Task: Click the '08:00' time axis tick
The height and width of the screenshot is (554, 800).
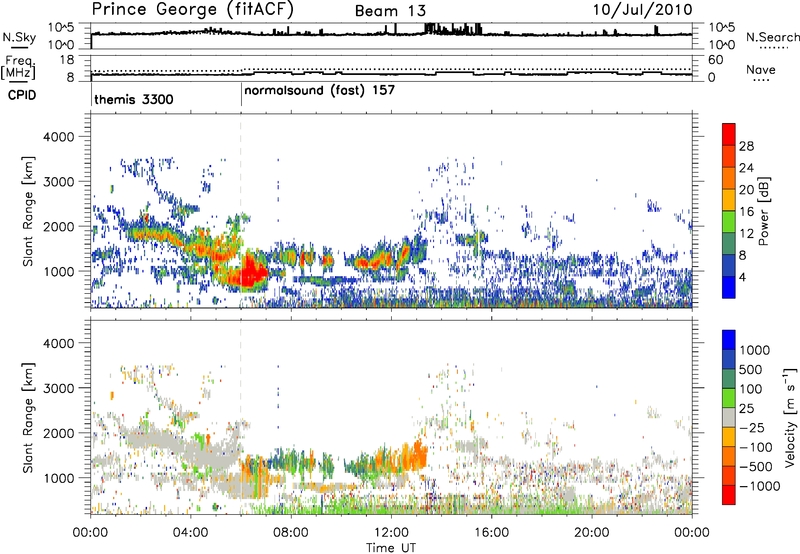Action: click(x=290, y=533)
